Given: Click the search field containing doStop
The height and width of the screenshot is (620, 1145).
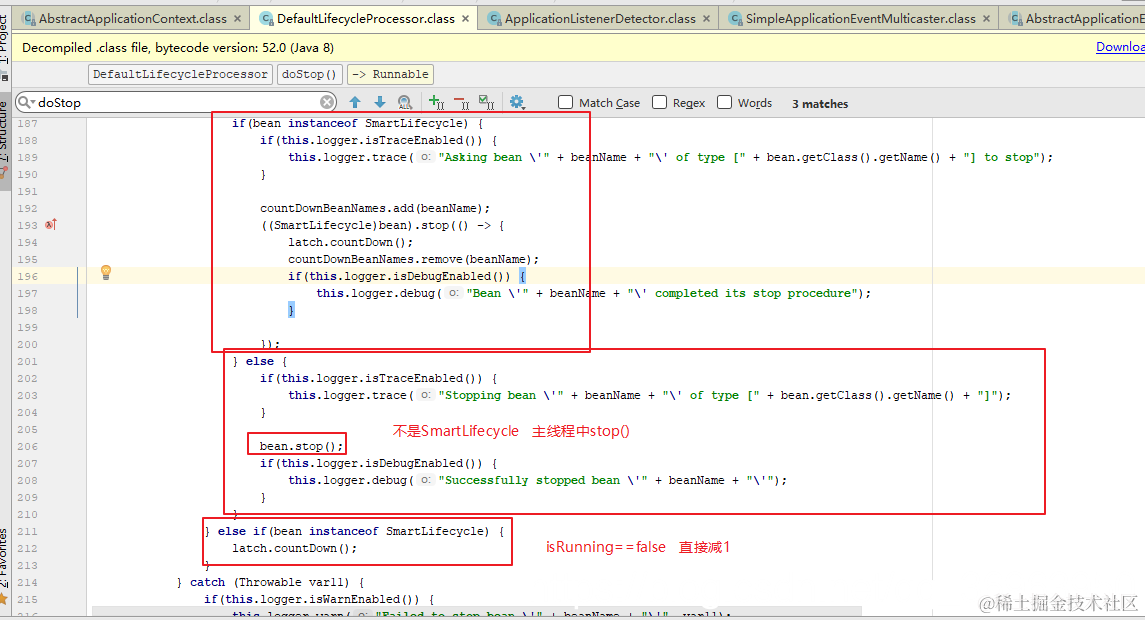Looking at the screenshot, I should (x=177, y=102).
